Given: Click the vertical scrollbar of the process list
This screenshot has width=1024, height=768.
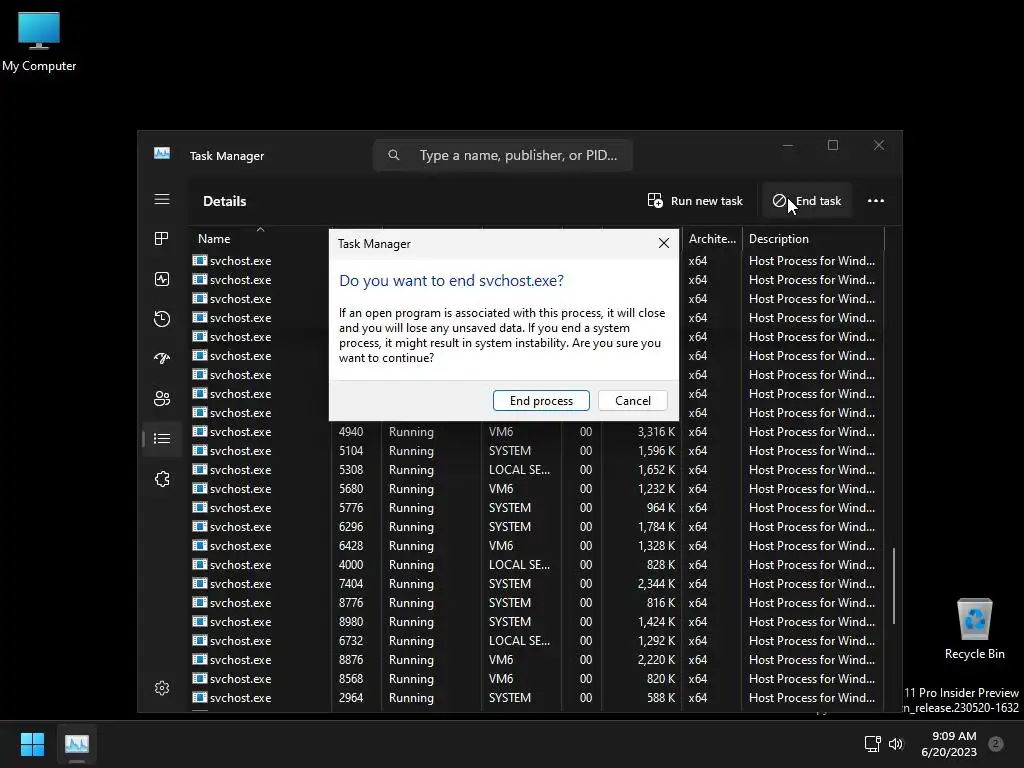Looking at the screenshot, I should pyautogui.click(x=893, y=585).
